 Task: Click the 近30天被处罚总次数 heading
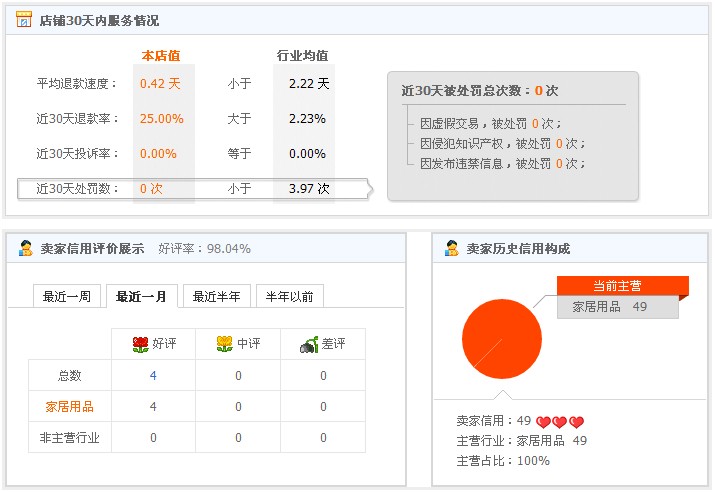pyautogui.click(x=479, y=90)
